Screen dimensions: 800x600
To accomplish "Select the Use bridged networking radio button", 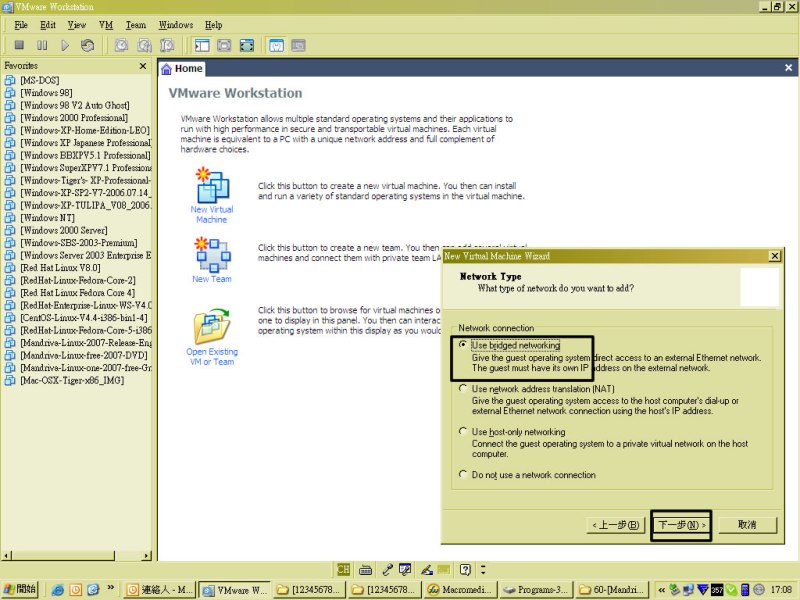I will [x=463, y=345].
